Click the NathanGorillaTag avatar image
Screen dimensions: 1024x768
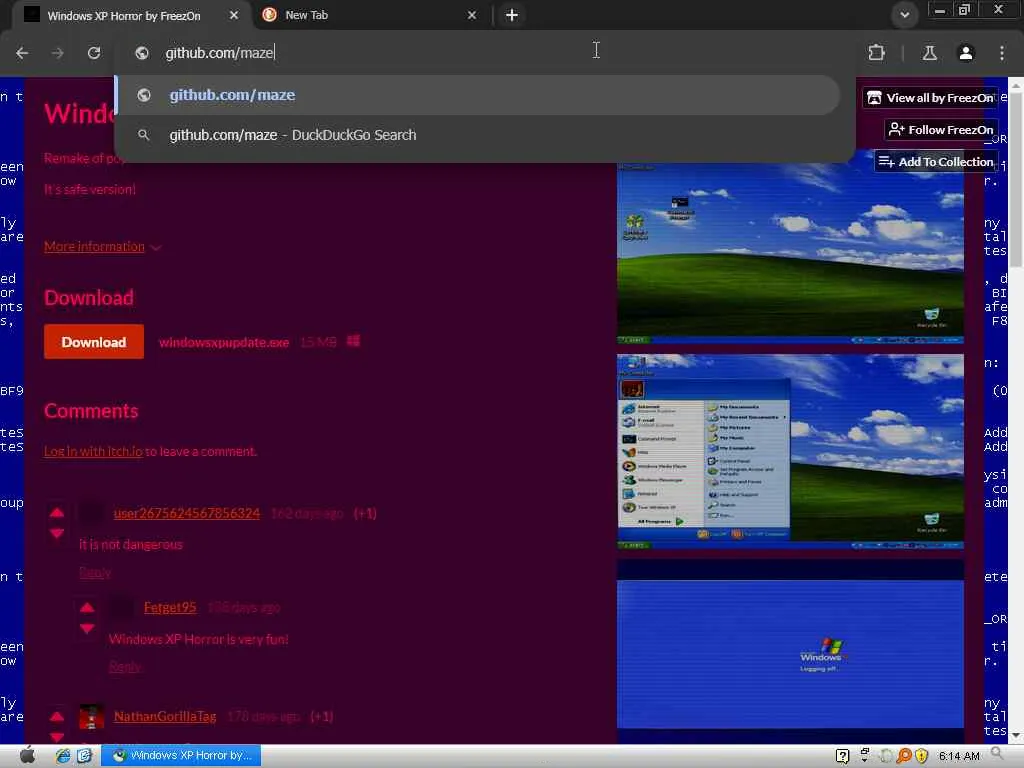tap(91, 716)
